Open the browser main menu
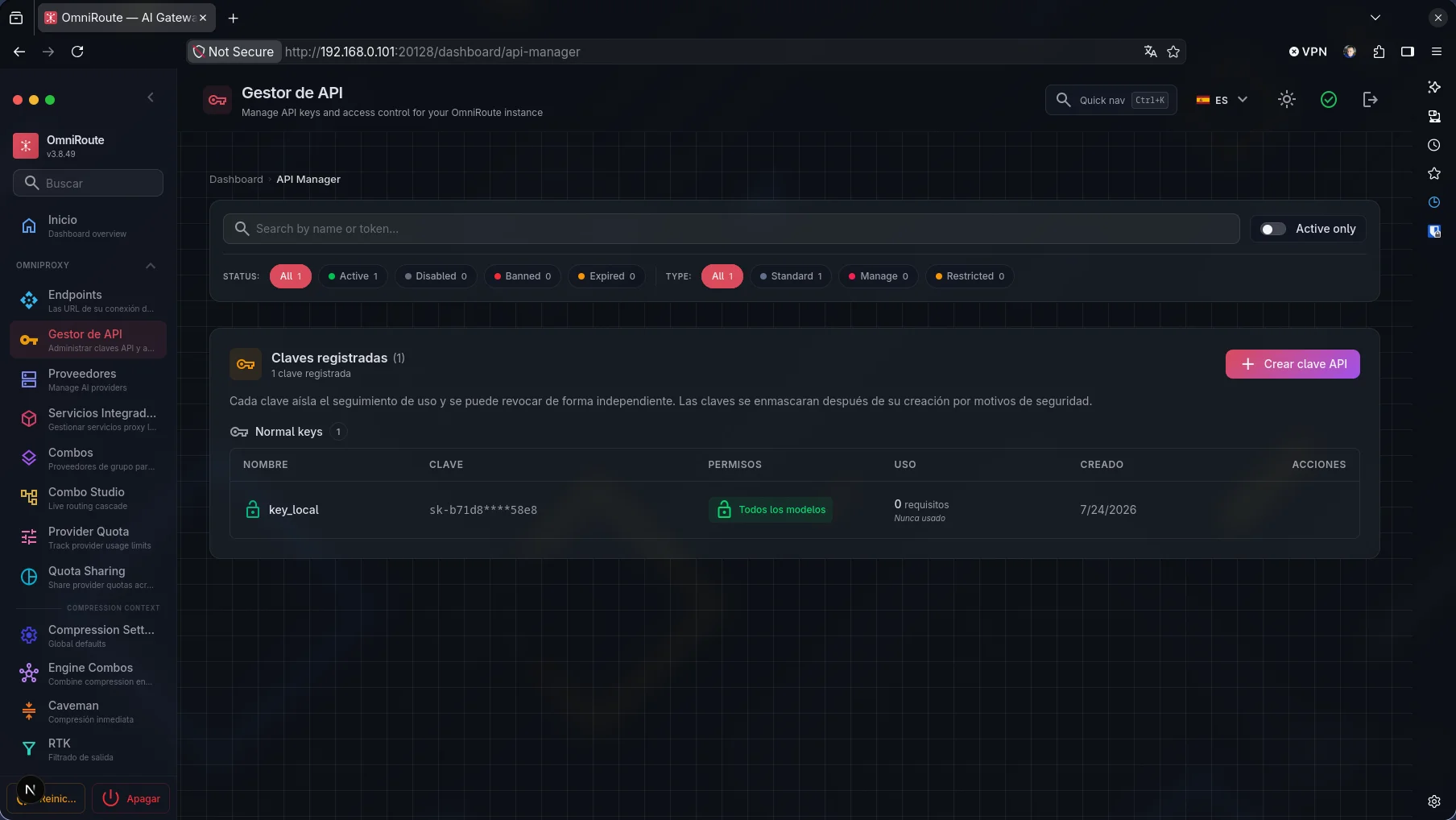The height and width of the screenshot is (820, 1456). click(1436, 52)
